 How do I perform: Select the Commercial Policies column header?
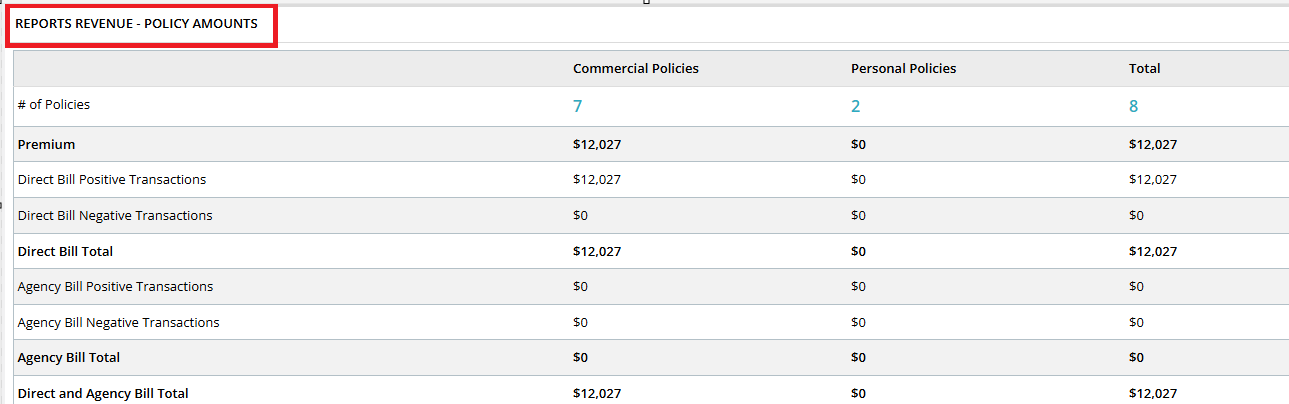[636, 69]
